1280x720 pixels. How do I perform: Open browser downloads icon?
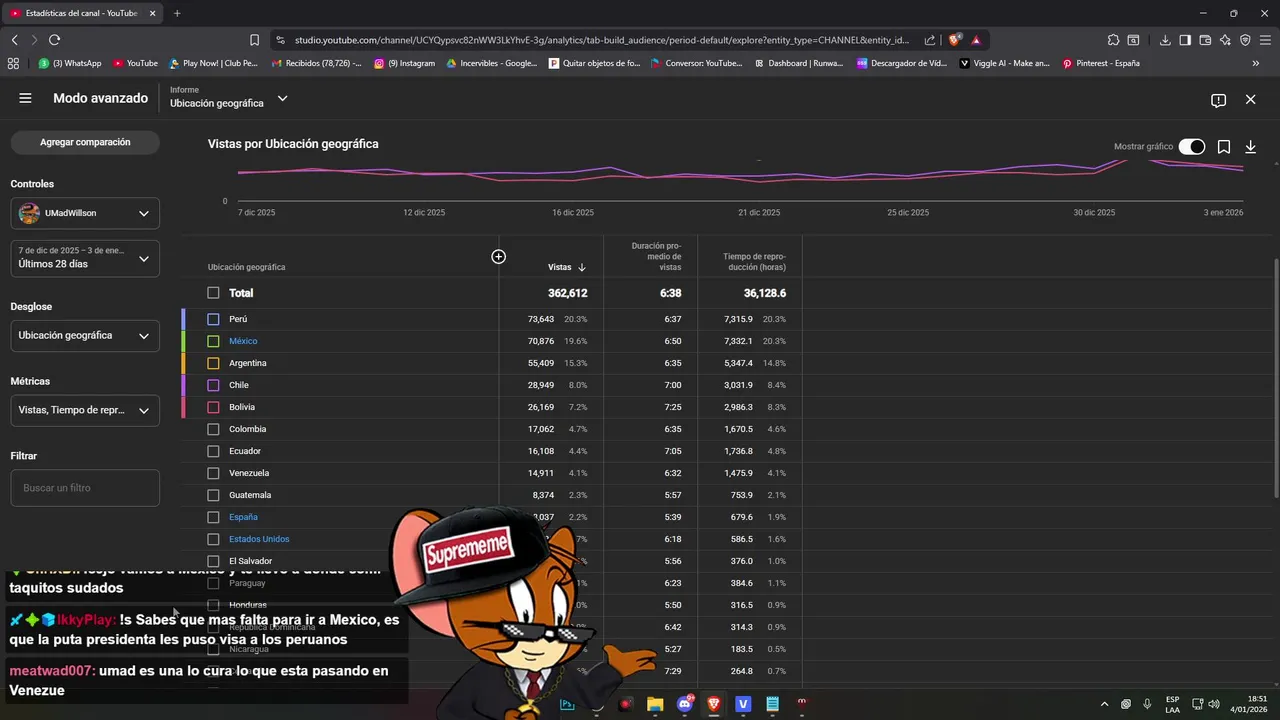click(x=1165, y=40)
